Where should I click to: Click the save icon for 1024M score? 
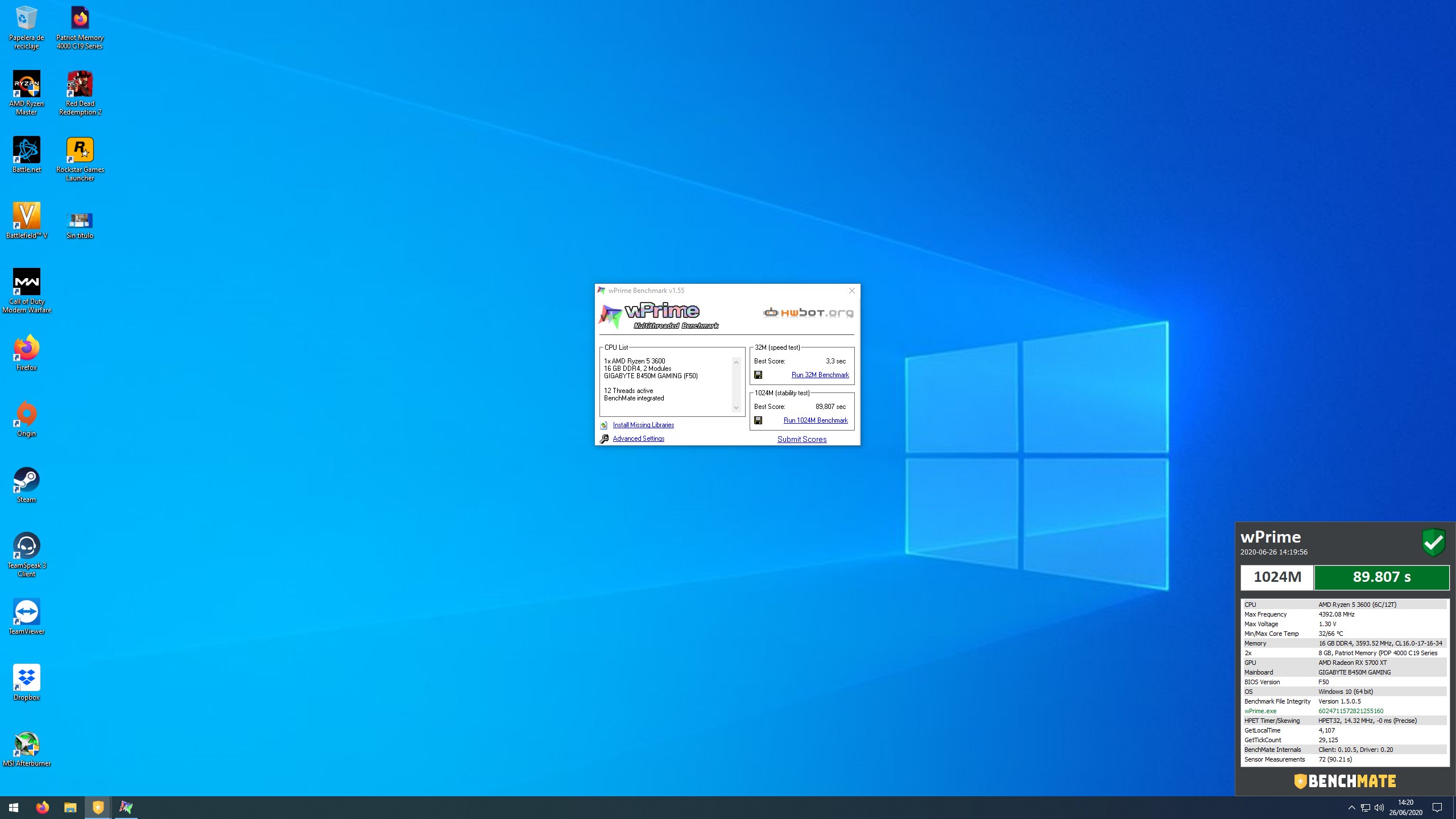[x=758, y=420]
